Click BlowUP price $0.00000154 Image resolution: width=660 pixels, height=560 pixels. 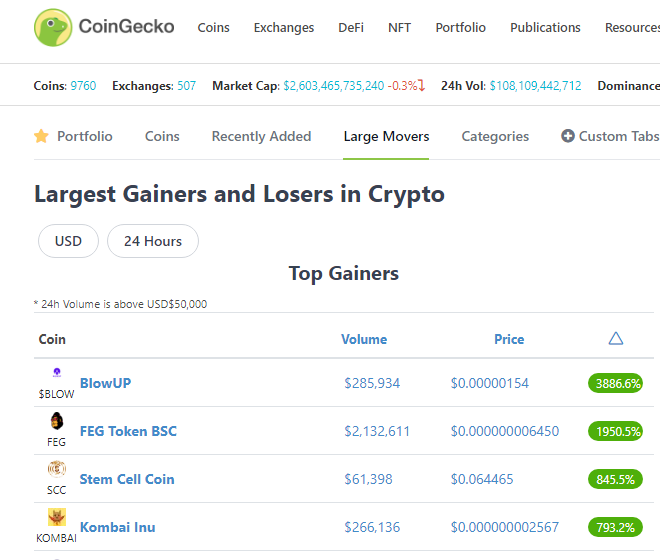click(490, 383)
